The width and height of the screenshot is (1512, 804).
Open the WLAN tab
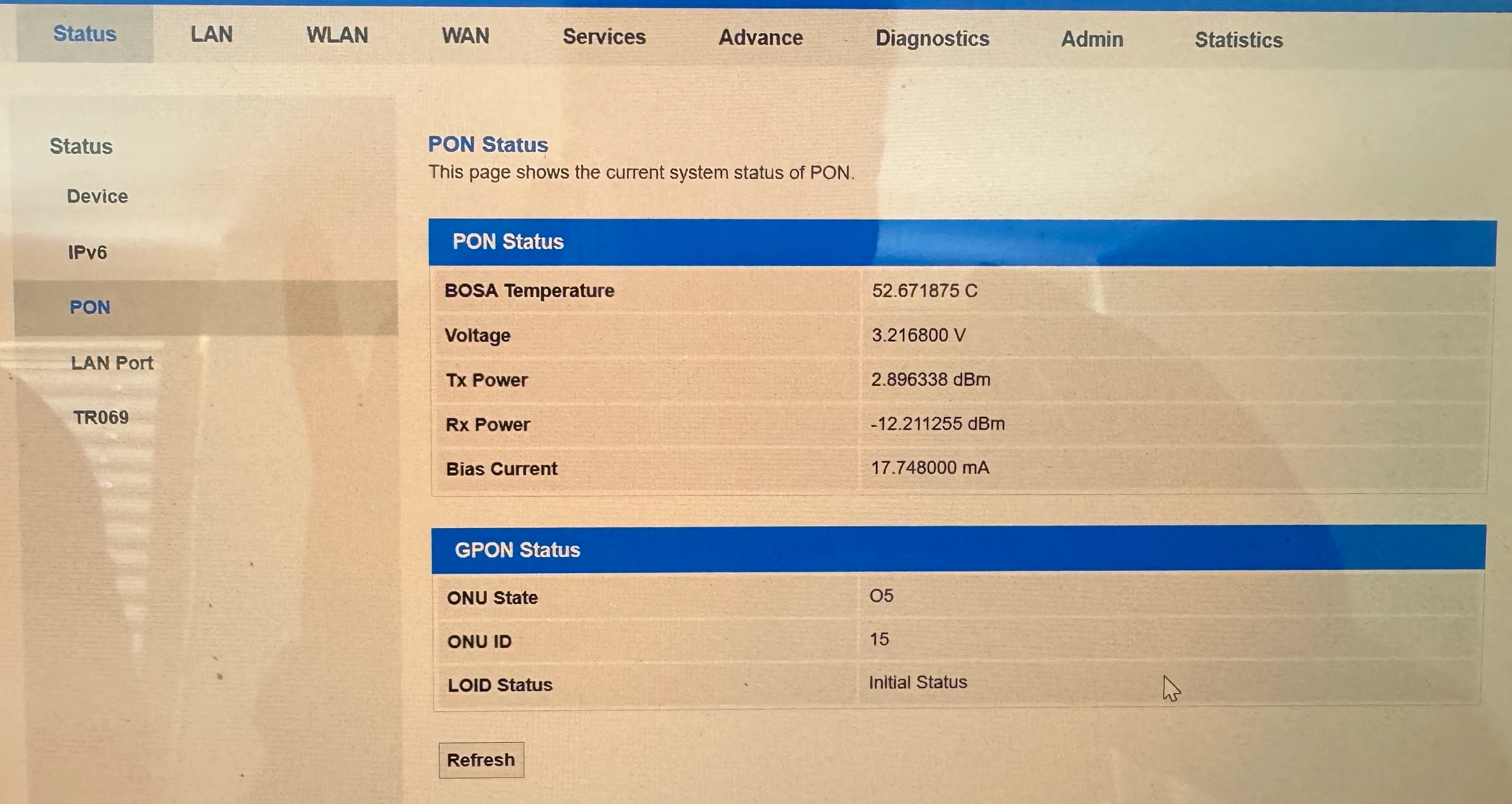coord(337,35)
